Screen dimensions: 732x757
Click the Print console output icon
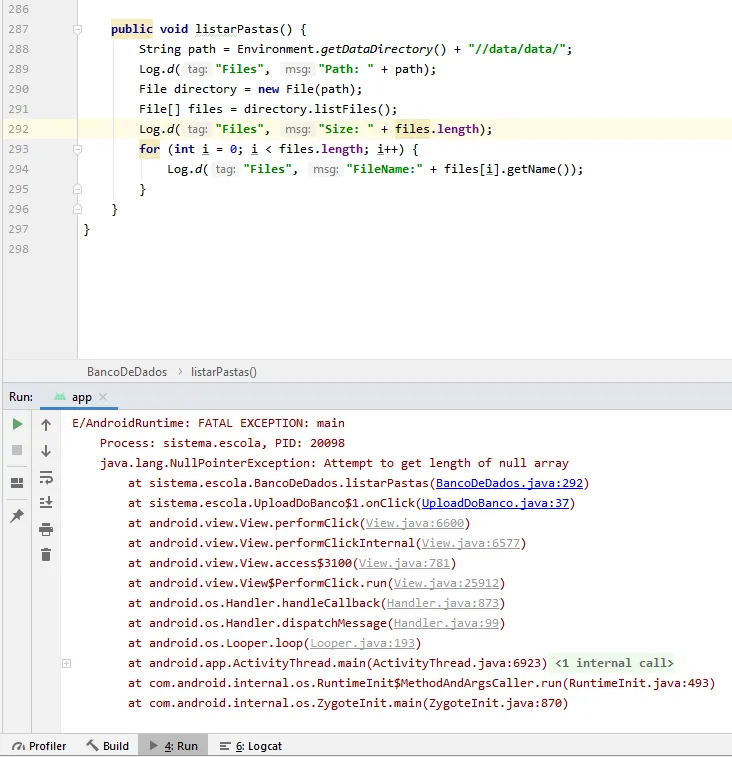(46, 529)
